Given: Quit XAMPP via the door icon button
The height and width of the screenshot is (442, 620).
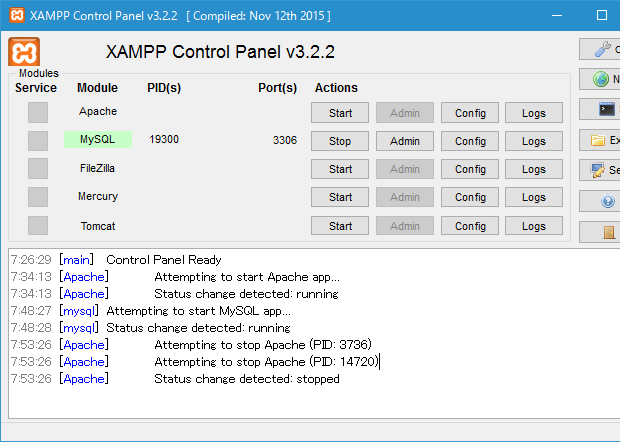Looking at the screenshot, I should [x=600, y=232].
